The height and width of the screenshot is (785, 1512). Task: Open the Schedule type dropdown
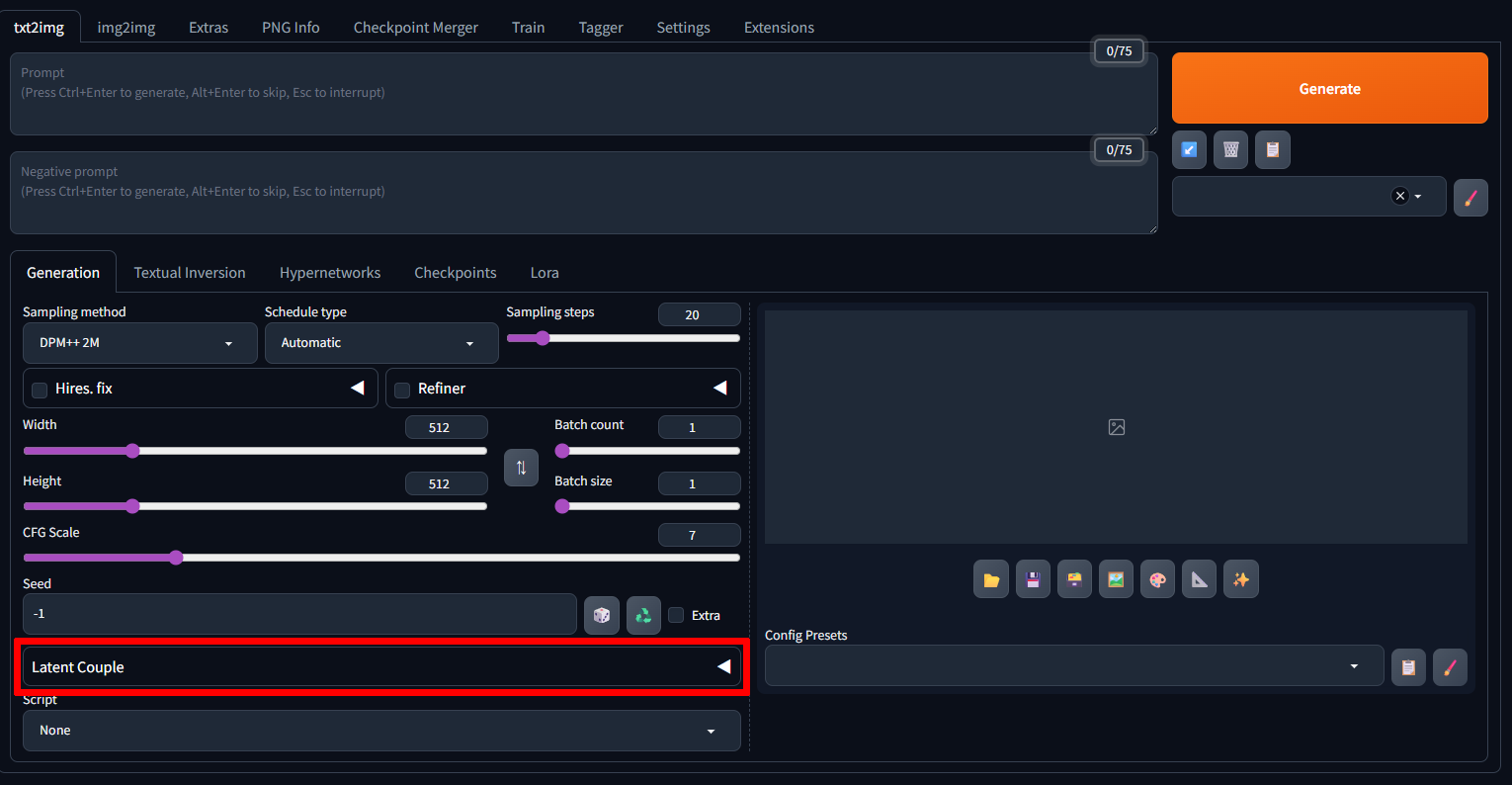380,343
